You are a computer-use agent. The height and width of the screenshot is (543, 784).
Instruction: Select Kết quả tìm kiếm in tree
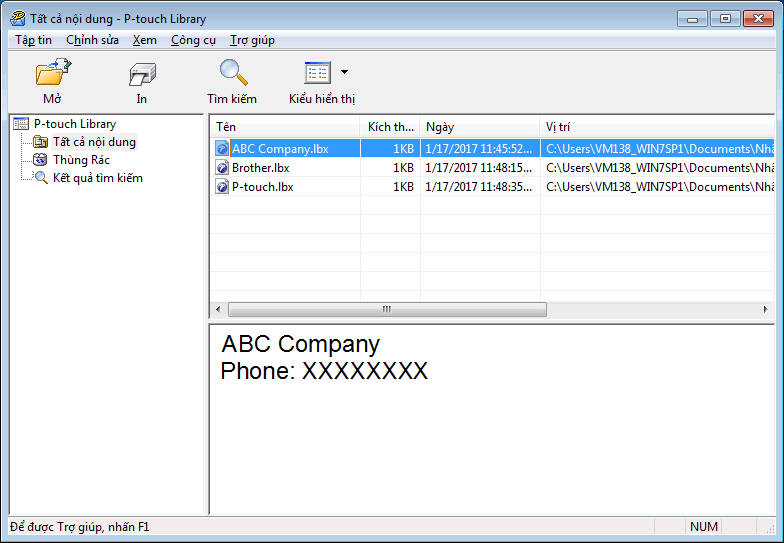pyautogui.click(x=97, y=178)
